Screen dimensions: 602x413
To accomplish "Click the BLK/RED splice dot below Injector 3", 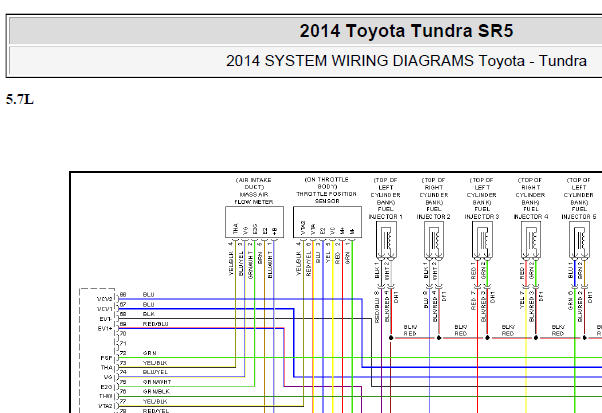I will [487, 338].
